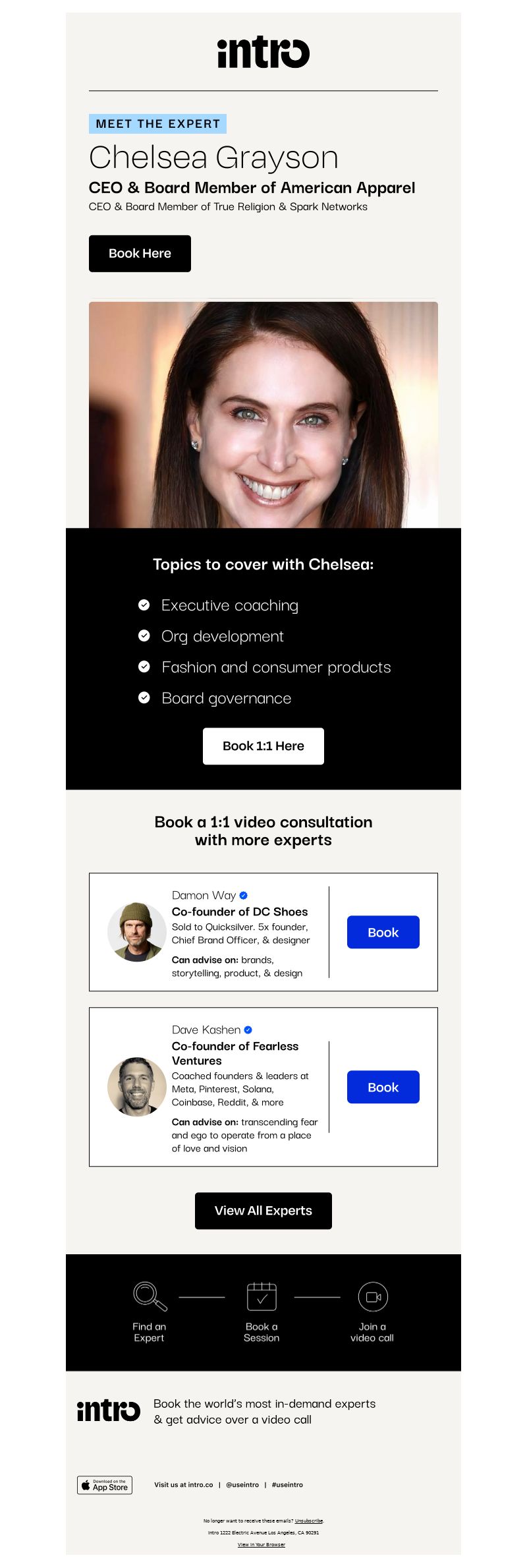Viewport: 527px width, 1568px height.
Task: Click the Unsubscribe link
Action: coord(309,1521)
